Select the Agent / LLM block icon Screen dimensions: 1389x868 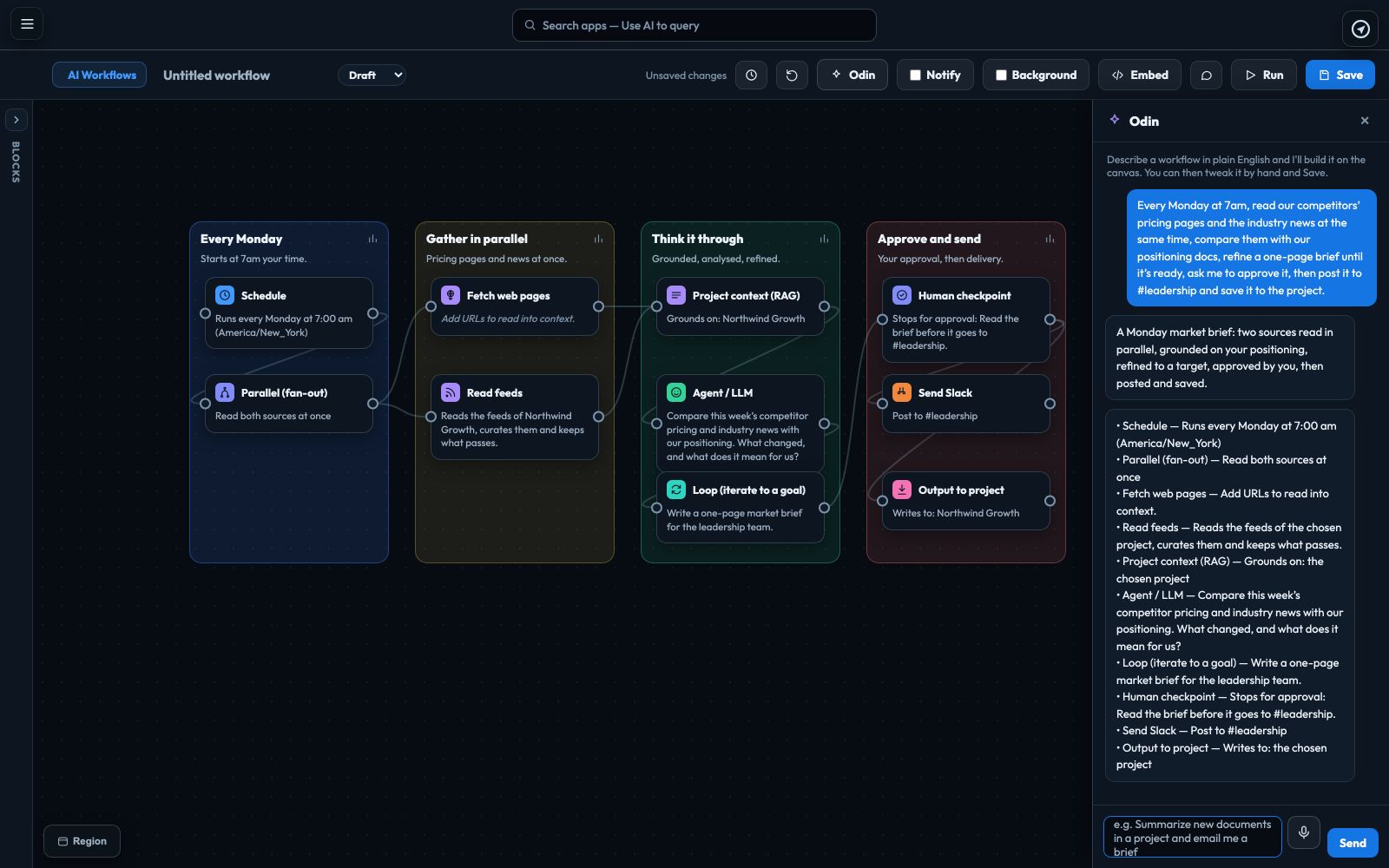coord(676,392)
